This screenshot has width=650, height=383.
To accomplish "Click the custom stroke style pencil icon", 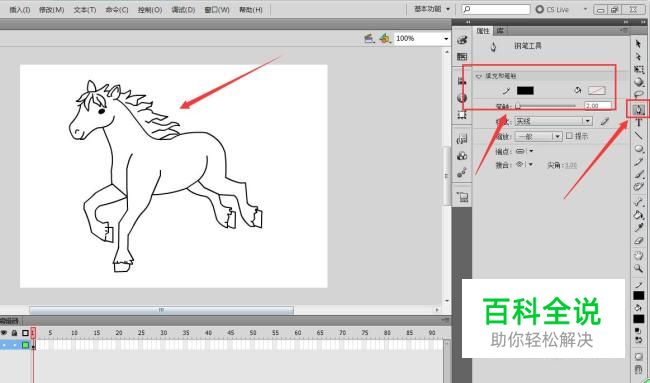I will [x=605, y=121].
